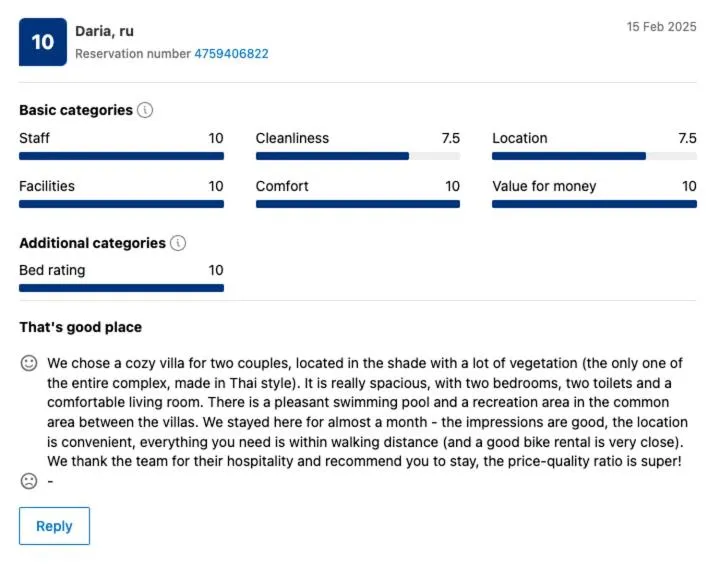Click the reviewer name Daria, ru
The height and width of the screenshot is (568, 720).
(104, 31)
